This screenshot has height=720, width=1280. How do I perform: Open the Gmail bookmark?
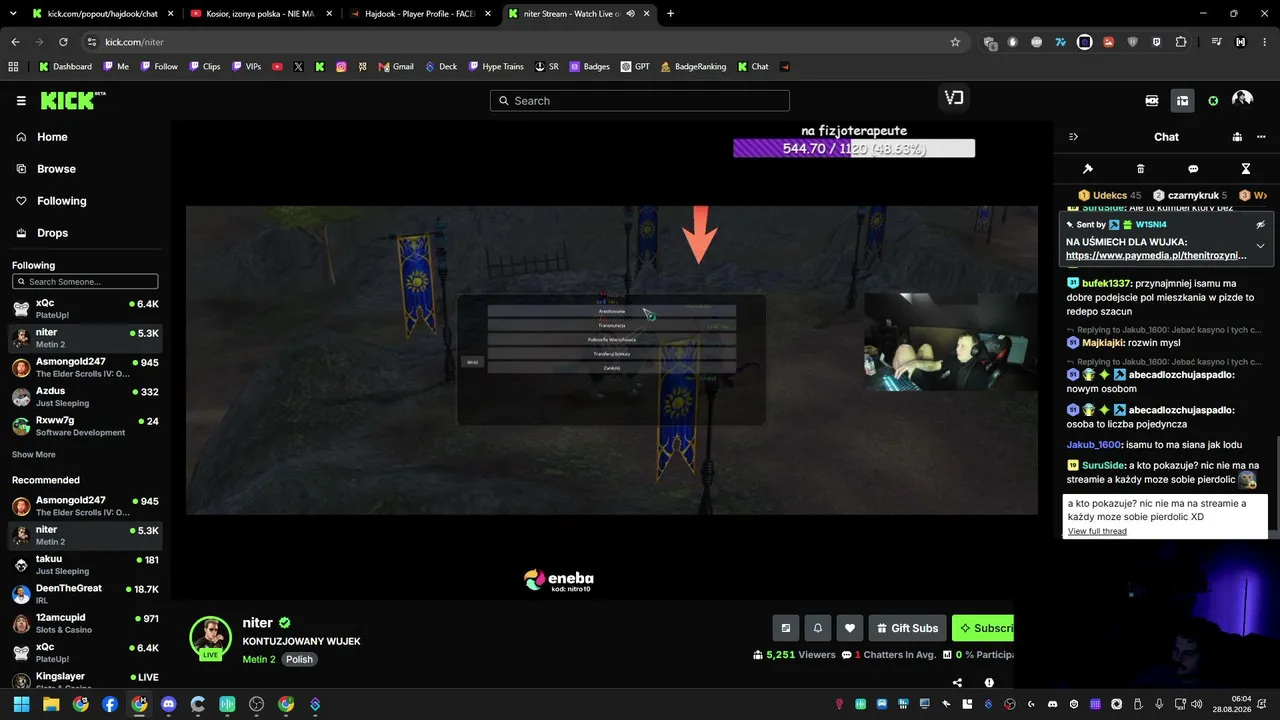[396, 67]
